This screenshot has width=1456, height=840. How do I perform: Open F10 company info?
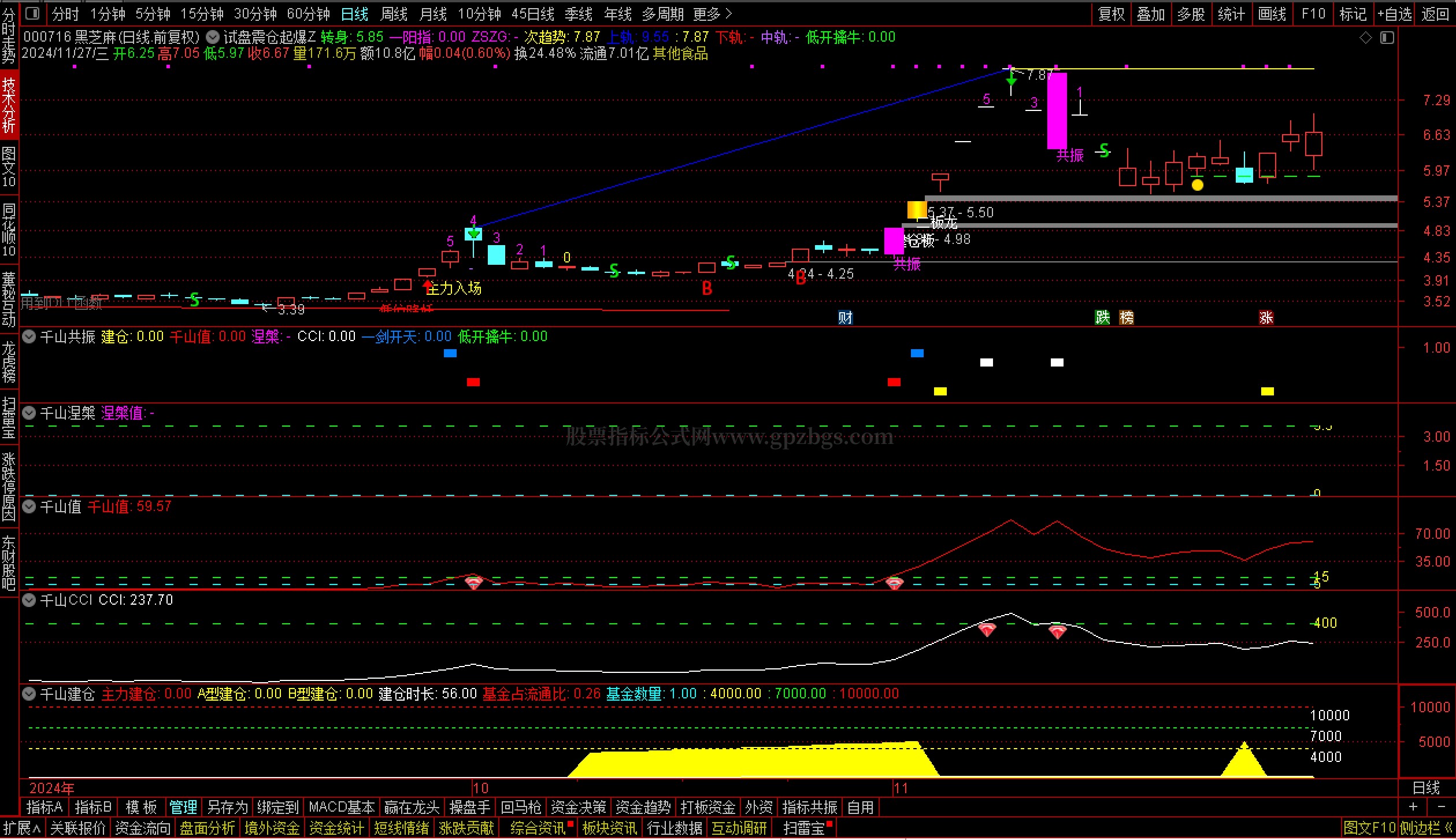pyautogui.click(x=1313, y=13)
